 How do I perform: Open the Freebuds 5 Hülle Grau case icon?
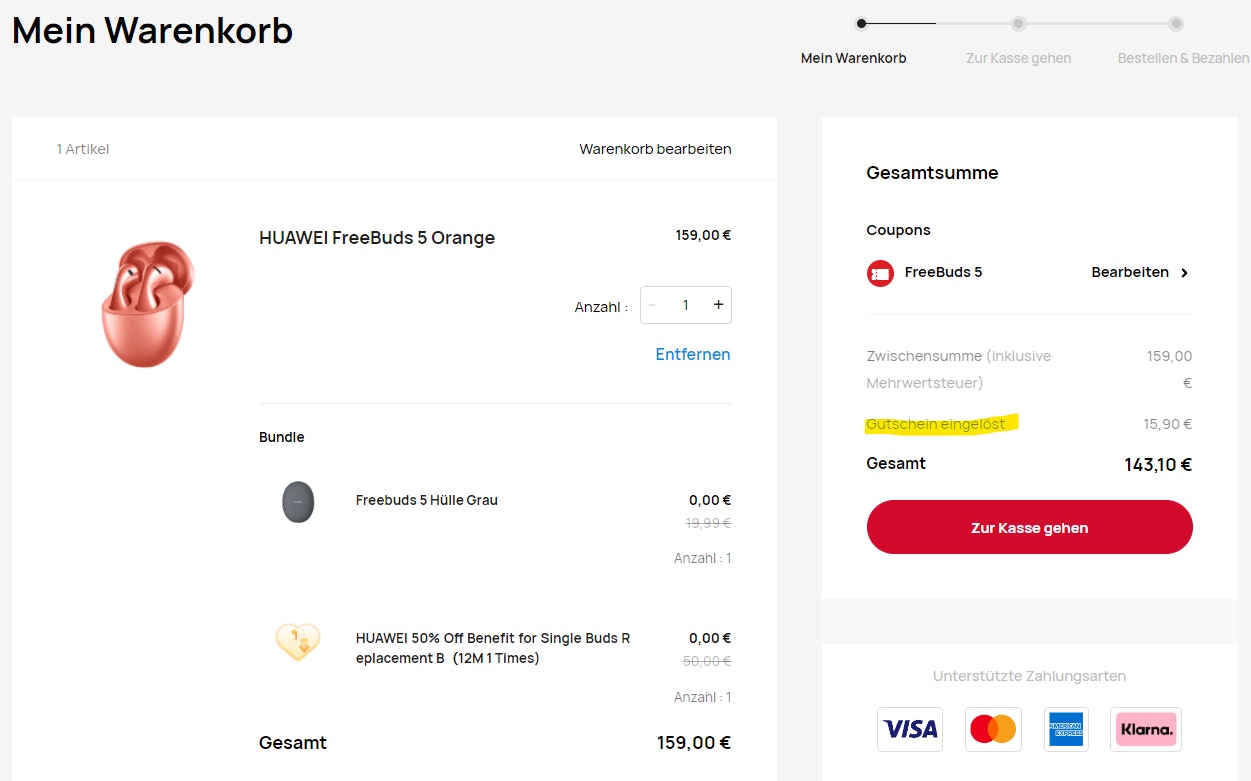[x=298, y=503]
